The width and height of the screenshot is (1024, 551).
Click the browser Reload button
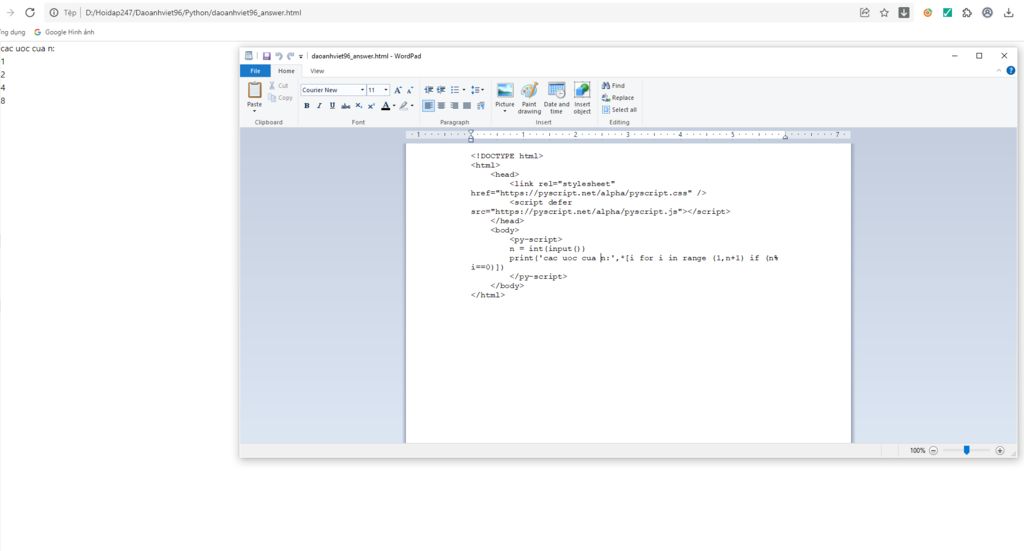(30, 12)
